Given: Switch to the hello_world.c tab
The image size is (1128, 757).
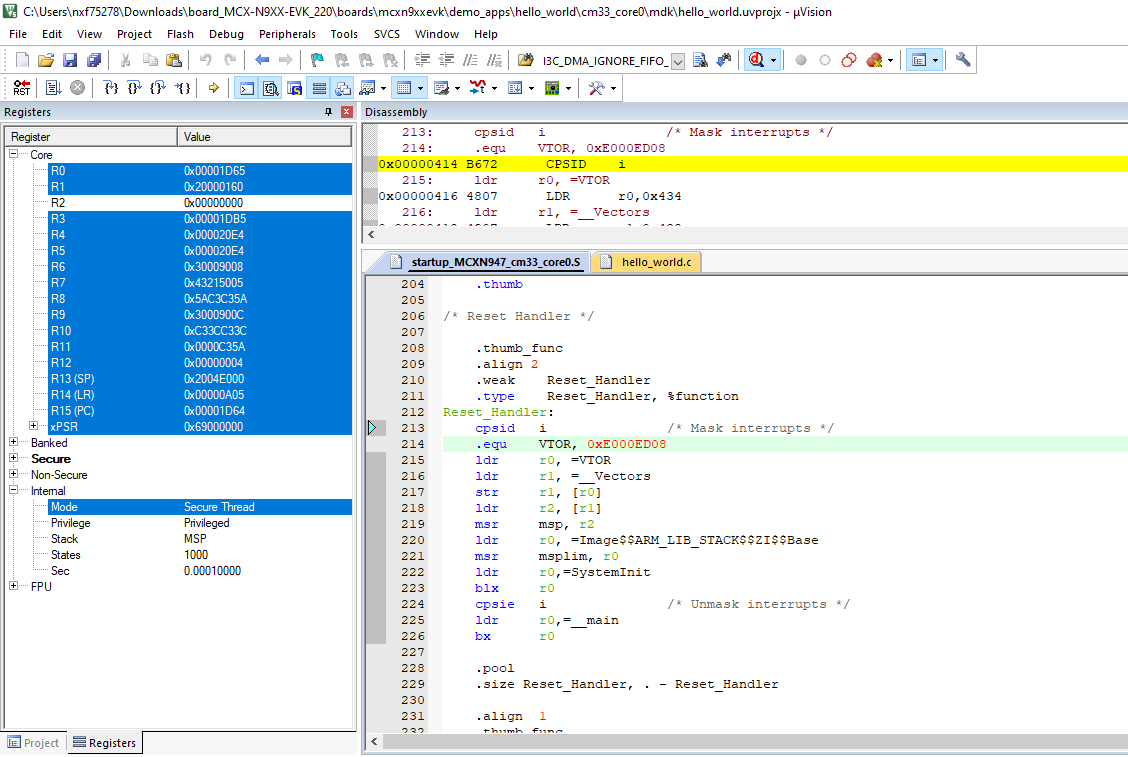Looking at the screenshot, I should (x=655, y=262).
